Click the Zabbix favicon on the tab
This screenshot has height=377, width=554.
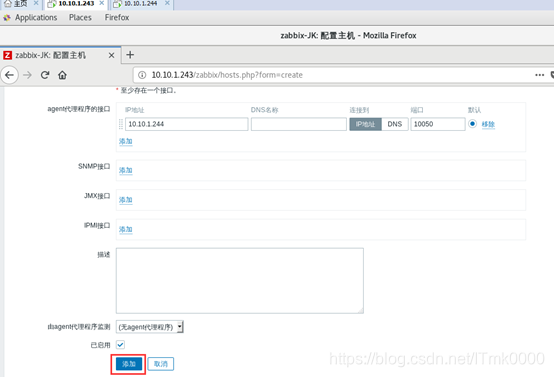(7, 55)
